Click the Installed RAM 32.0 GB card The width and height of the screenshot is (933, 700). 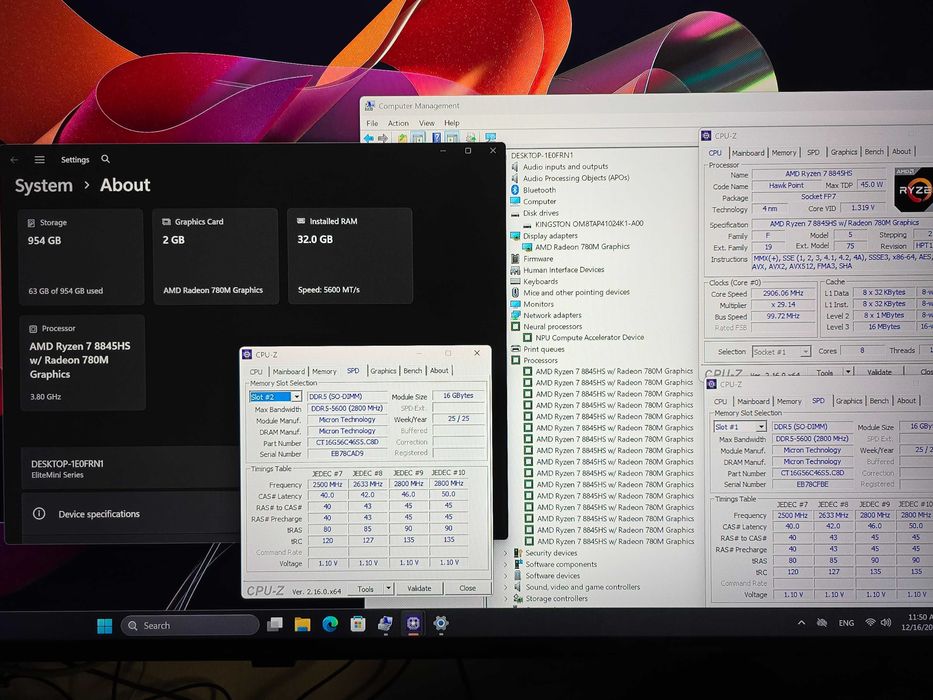pos(350,256)
